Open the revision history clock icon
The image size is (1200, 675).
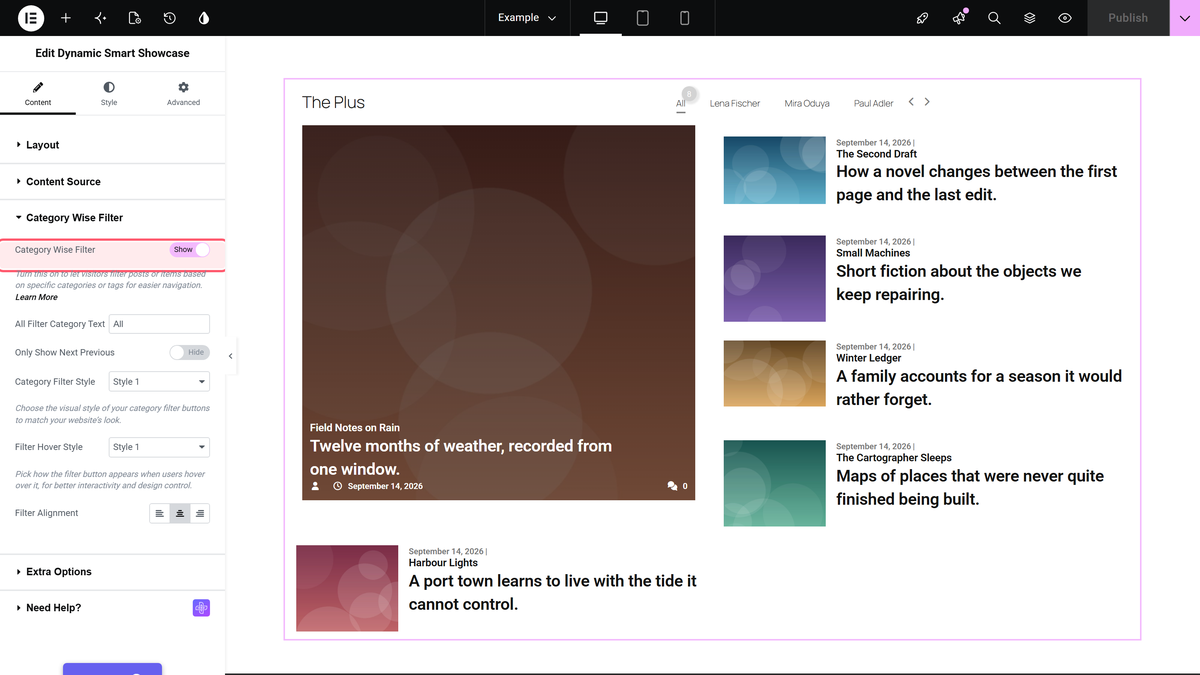pos(170,18)
